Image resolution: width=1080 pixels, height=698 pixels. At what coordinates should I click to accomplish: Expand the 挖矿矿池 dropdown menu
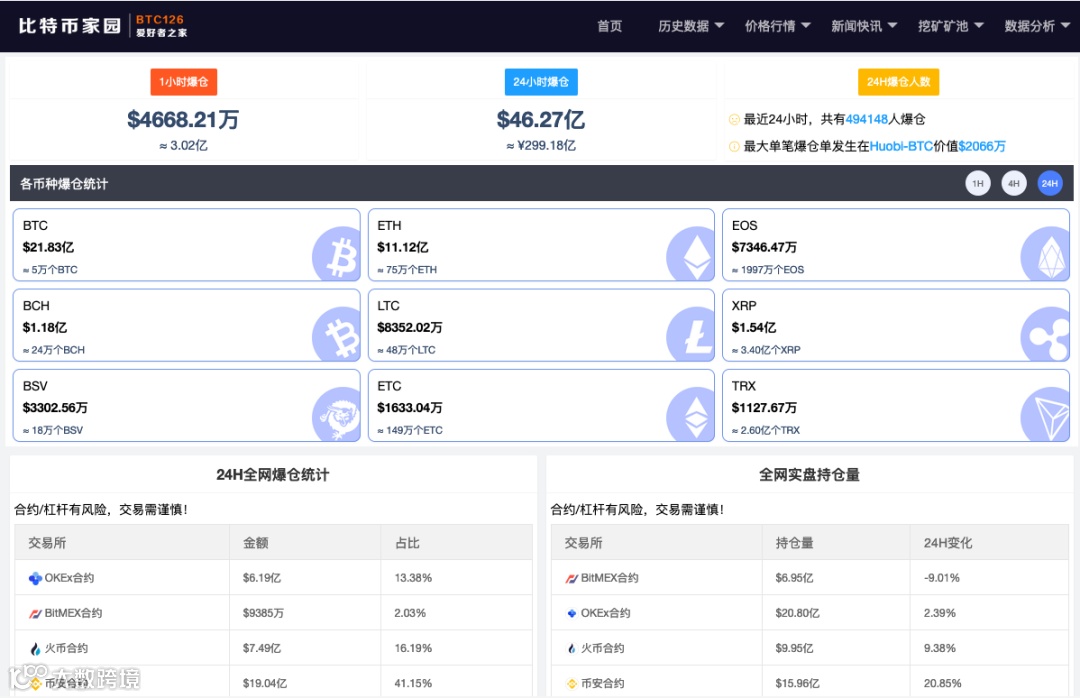pos(951,26)
